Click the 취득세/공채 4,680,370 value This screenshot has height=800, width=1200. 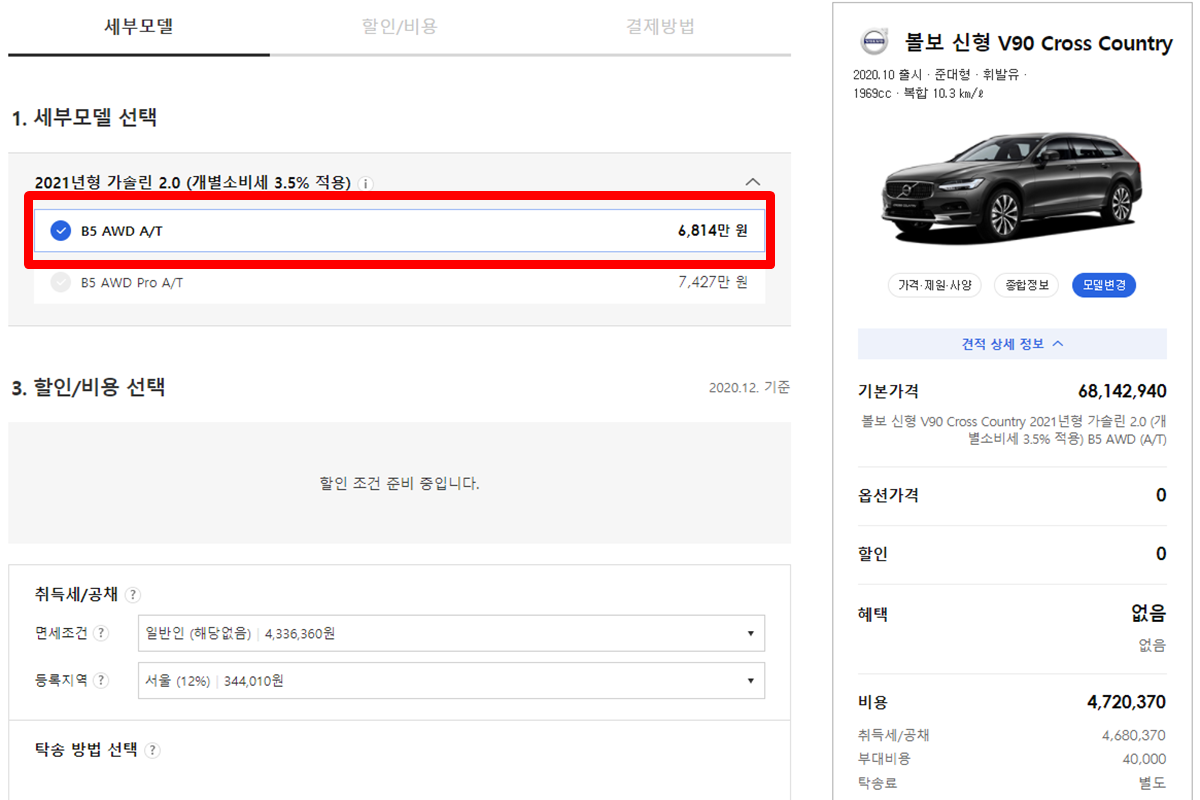pyautogui.click(x=1134, y=736)
